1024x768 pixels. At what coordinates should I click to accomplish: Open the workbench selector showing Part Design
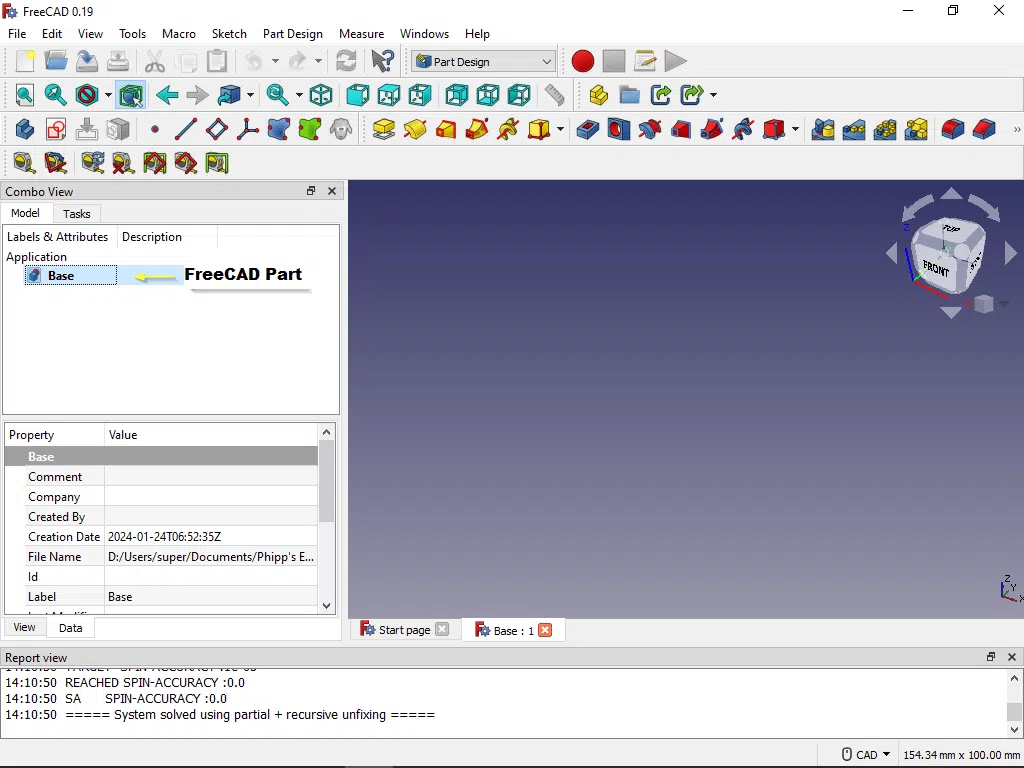tap(484, 61)
